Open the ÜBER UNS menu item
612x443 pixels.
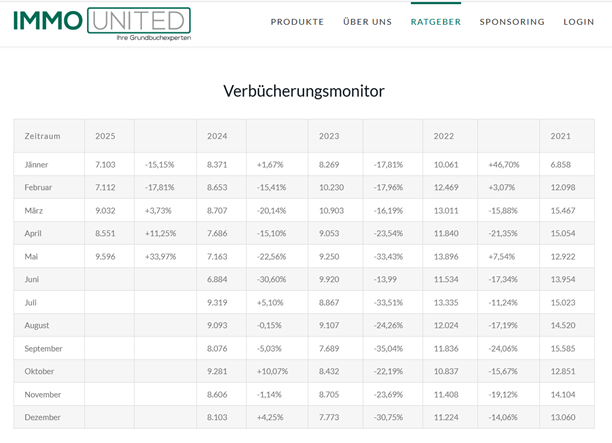367,22
